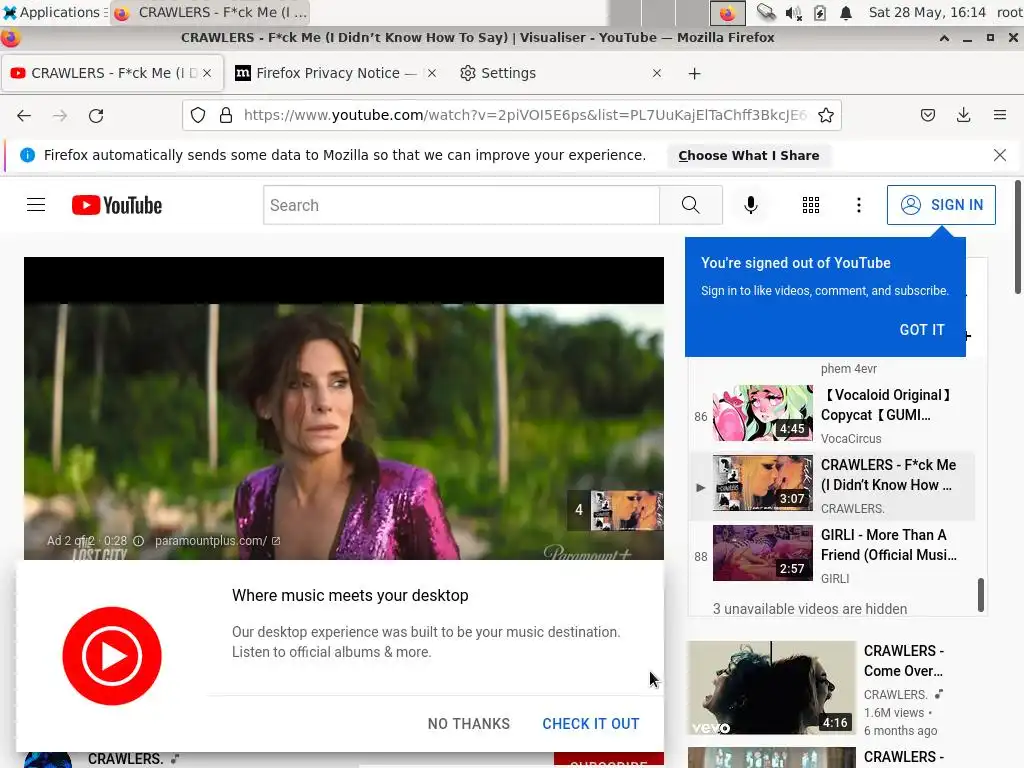Click the clock showing Sat 28 May
Viewport: 1024px width, 768px height.
(x=927, y=12)
